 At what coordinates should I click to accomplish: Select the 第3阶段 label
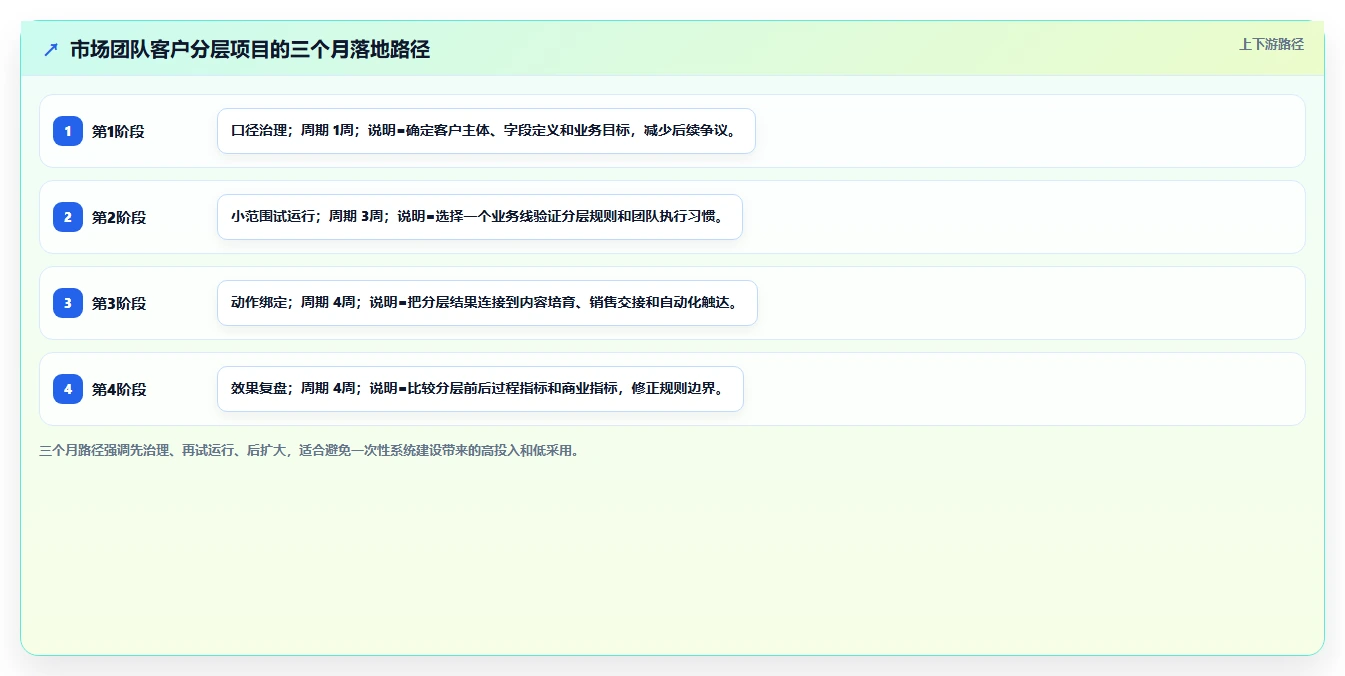click(x=118, y=303)
